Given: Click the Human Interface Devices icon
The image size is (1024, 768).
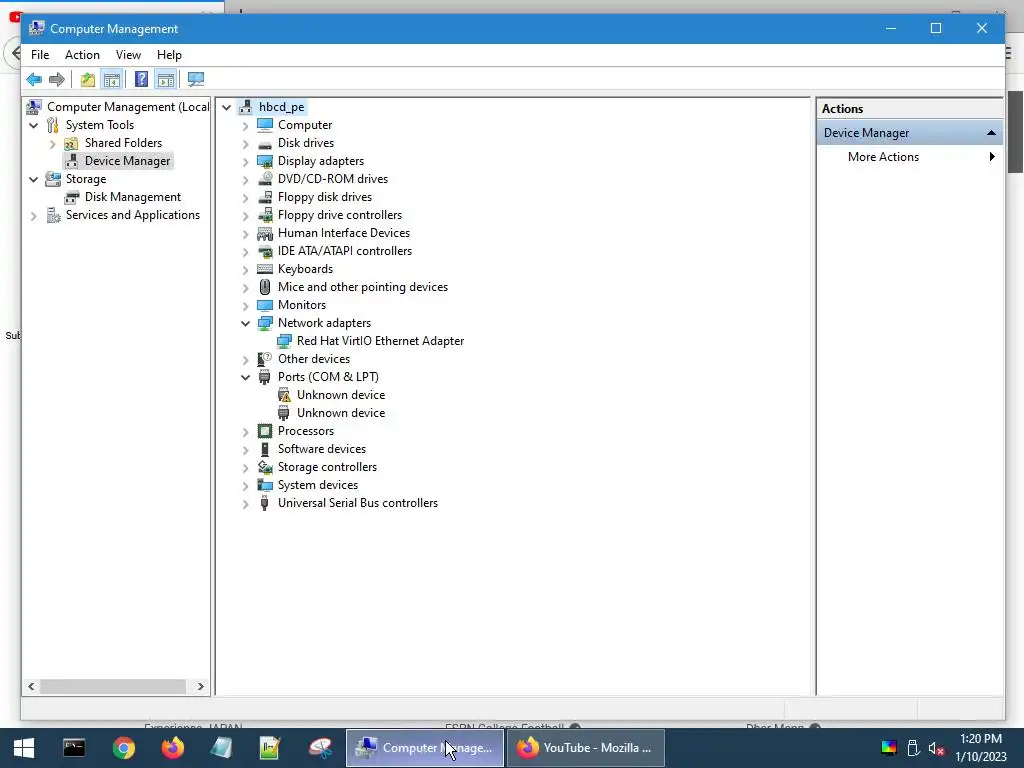Looking at the screenshot, I should point(264,233).
